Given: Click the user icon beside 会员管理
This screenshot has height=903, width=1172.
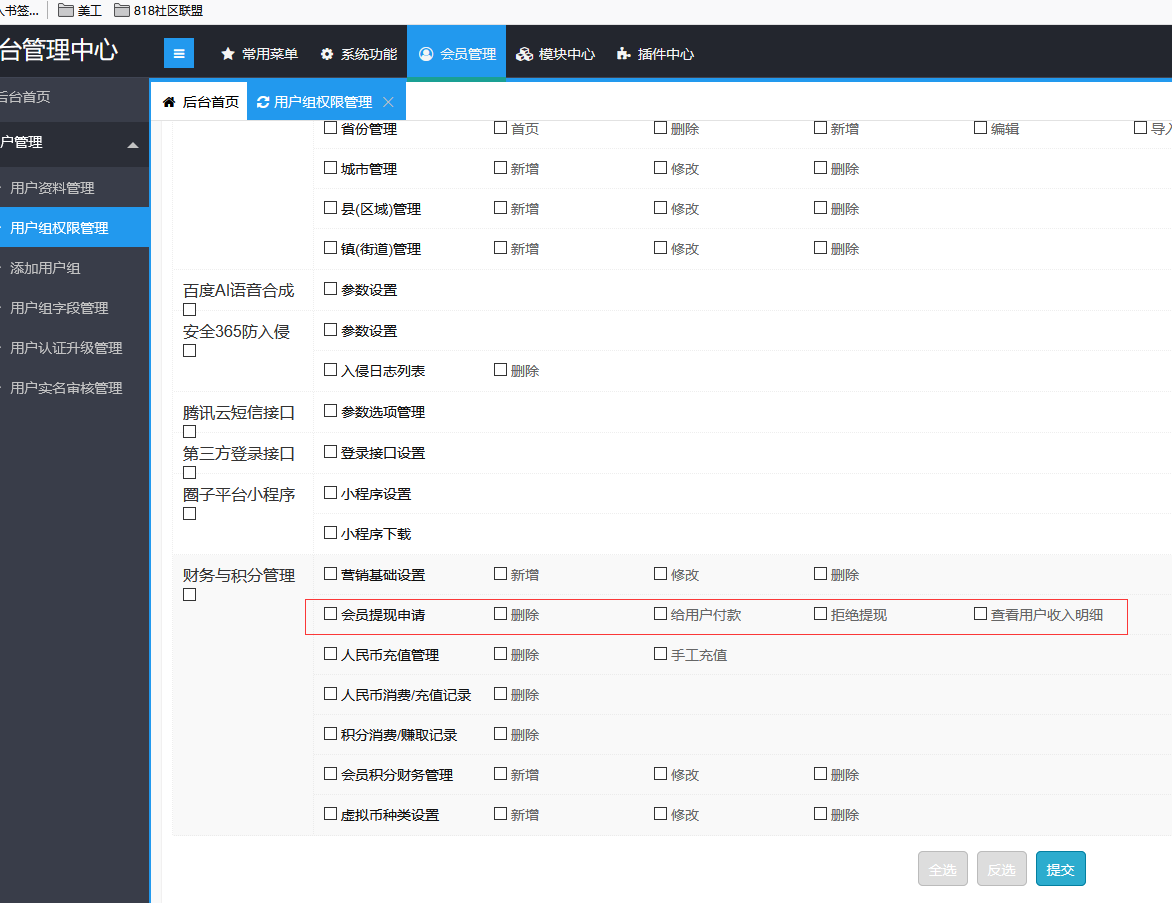Looking at the screenshot, I should 426,54.
